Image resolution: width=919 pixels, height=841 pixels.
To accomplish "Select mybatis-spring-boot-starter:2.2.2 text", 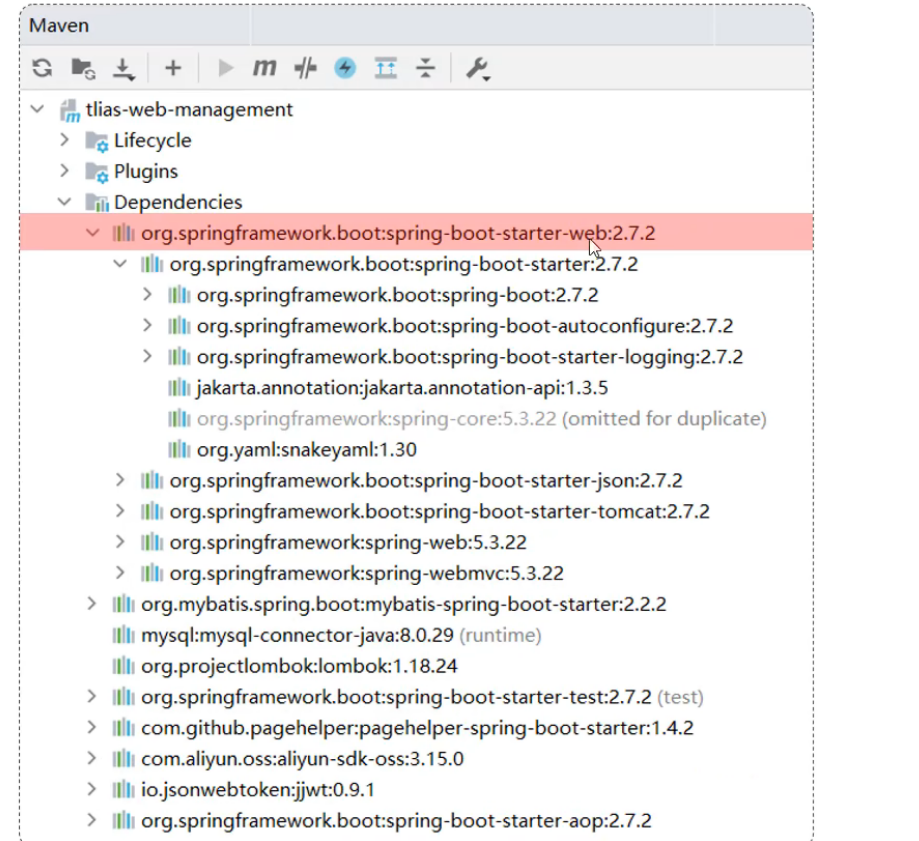I will pos(404,604).
